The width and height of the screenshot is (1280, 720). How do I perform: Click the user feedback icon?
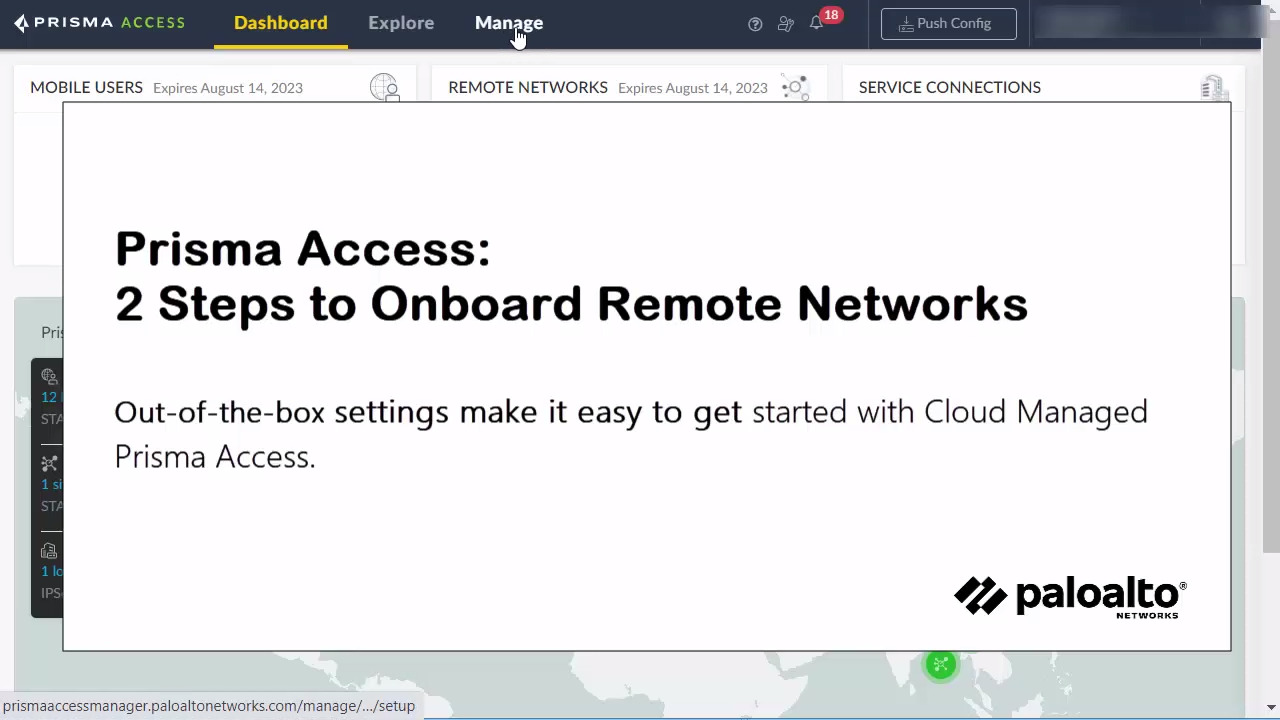pyautogui.click(x=786, y=24)
